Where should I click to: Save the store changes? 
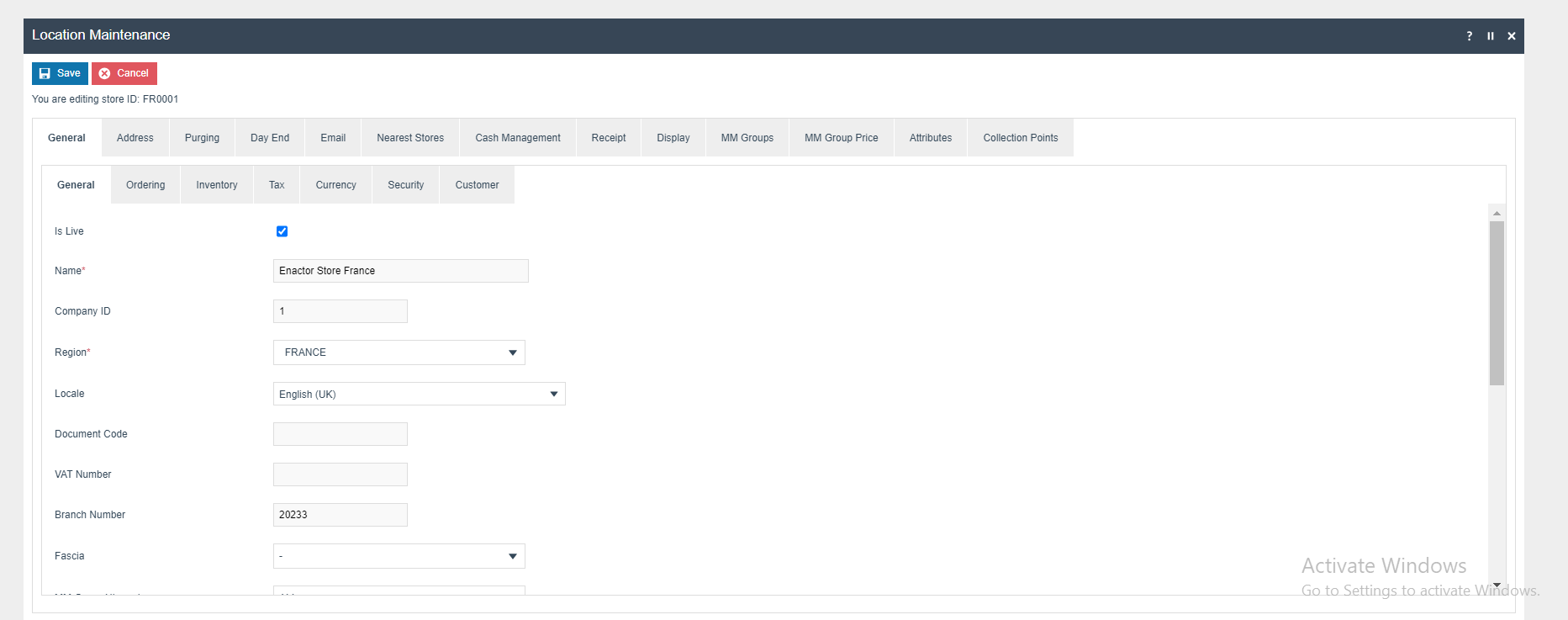(x=60, y=73)
